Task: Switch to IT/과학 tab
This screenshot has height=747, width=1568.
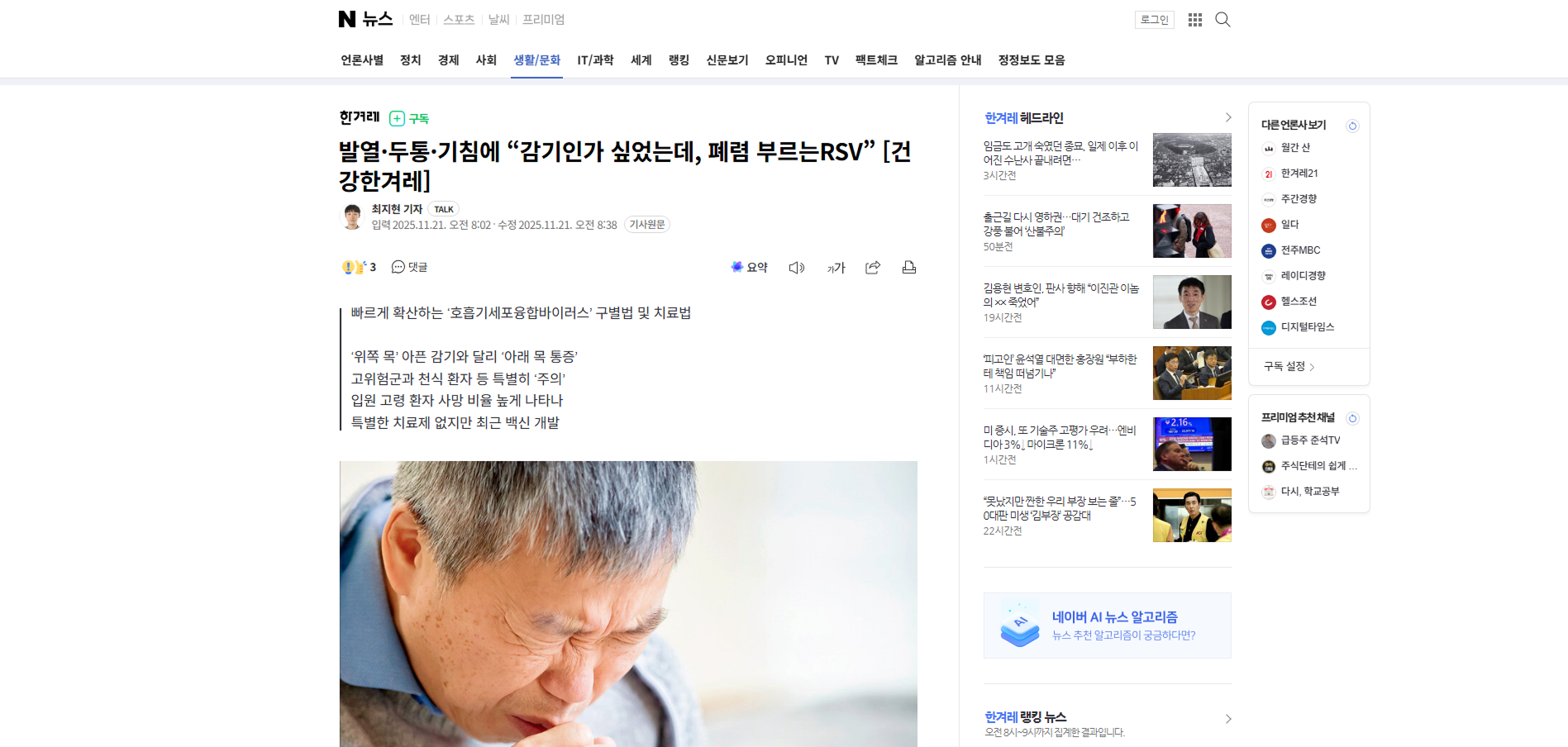Action: pos(595,60)
